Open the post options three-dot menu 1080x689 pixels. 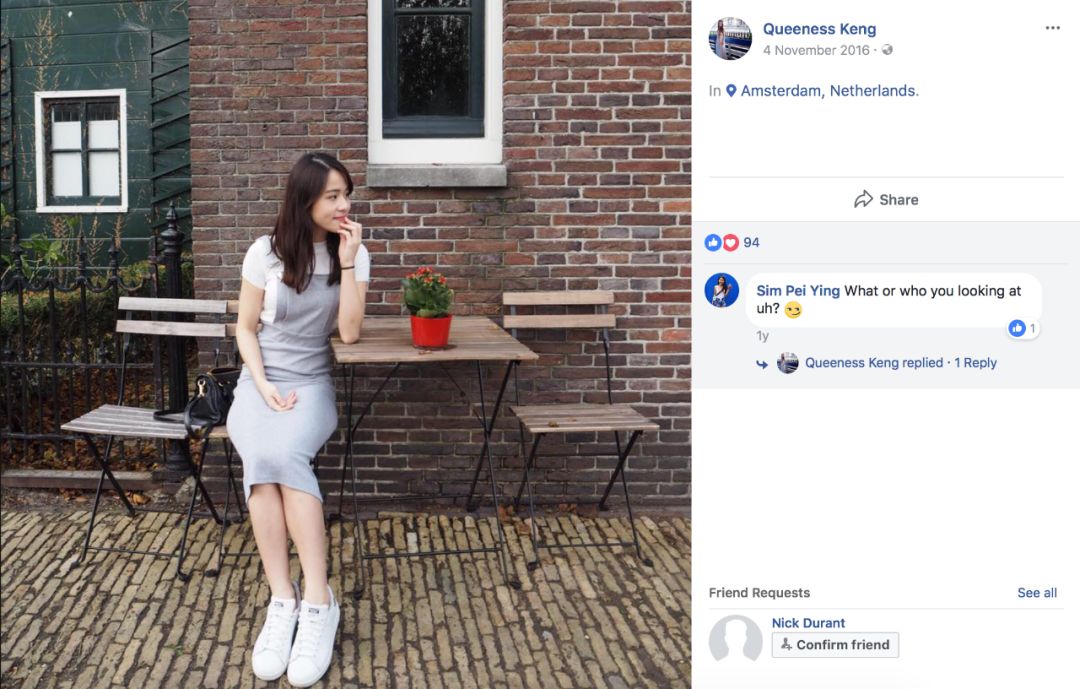[1052, 28]
